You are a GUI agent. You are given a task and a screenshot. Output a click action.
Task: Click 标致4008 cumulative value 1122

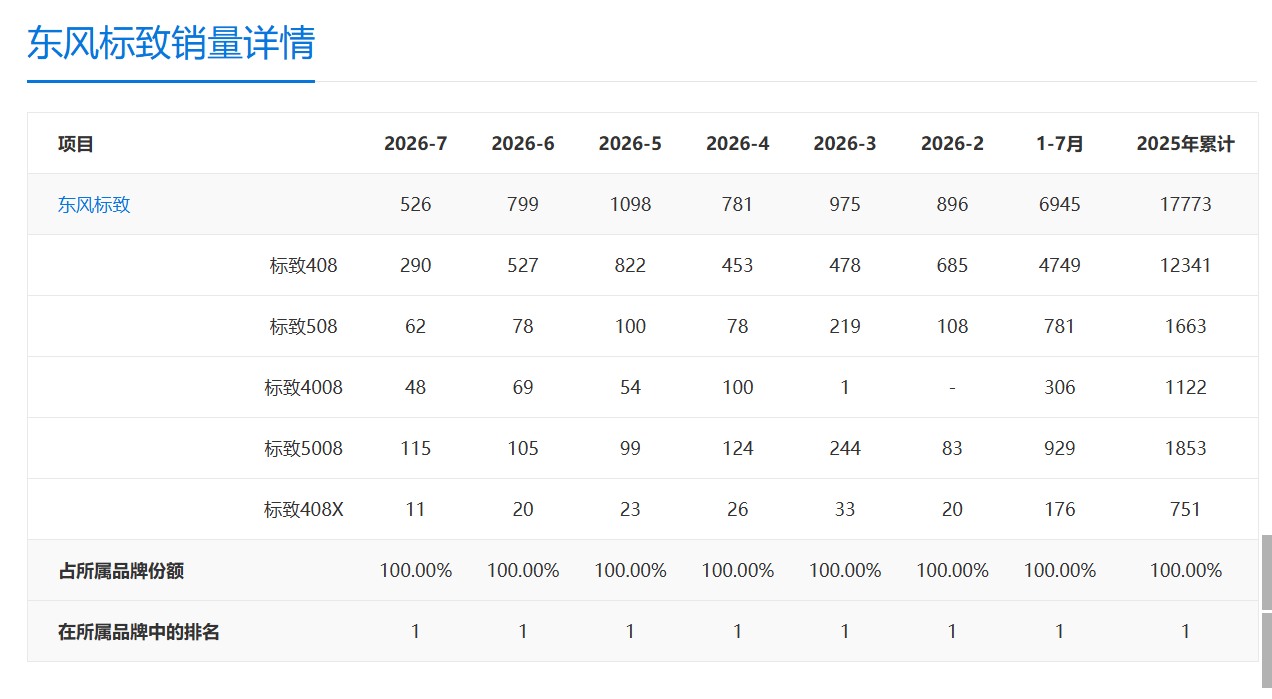pos(1186,388)
